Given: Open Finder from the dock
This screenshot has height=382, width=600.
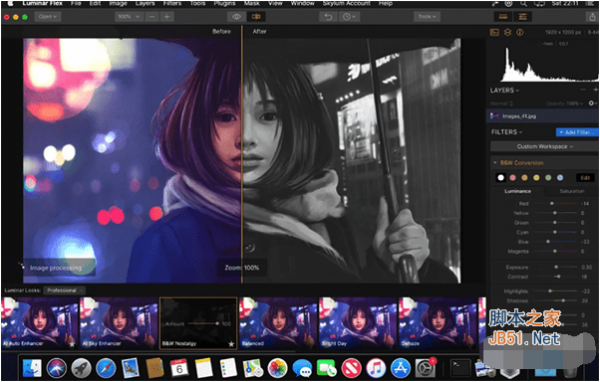Looking at the screenshot, I should pyautogui.click(x=32, y=368).
